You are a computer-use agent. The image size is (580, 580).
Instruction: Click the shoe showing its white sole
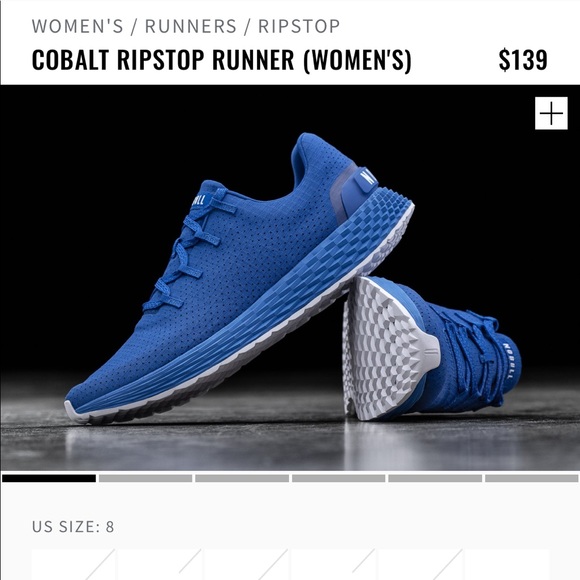pyautogui.click(x=429, y=350)
